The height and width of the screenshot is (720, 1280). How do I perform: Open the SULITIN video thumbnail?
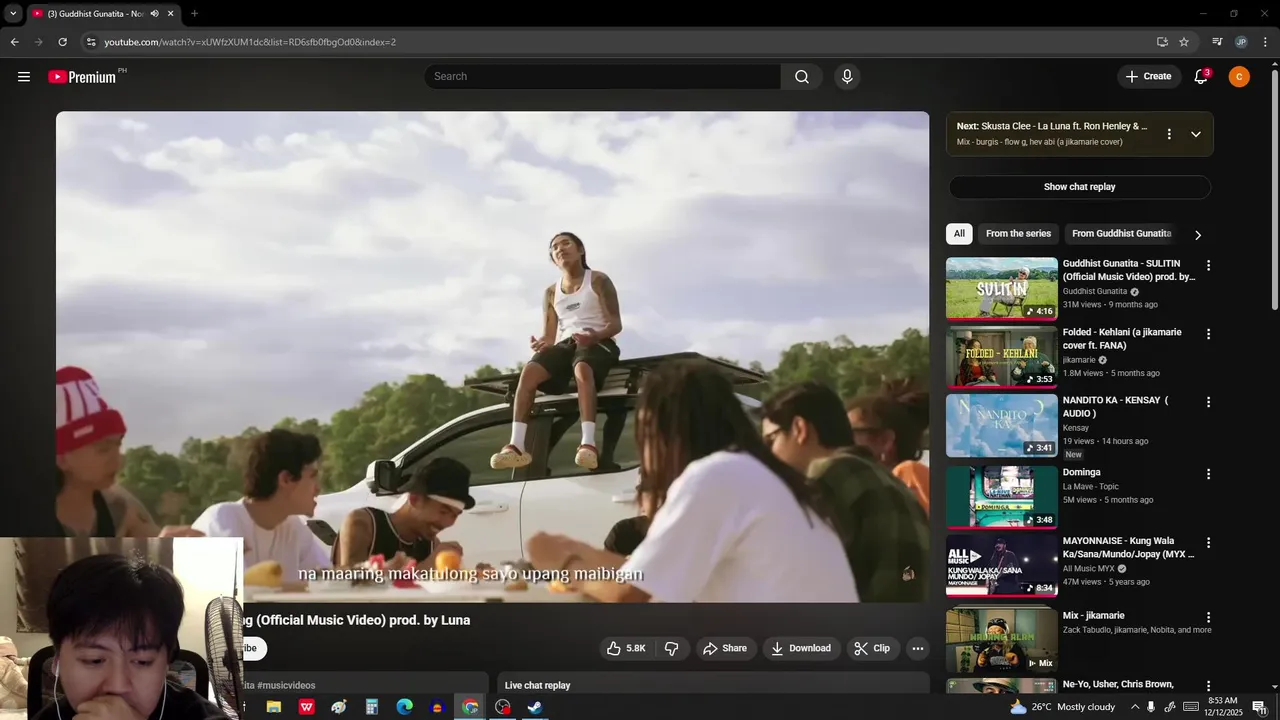pyautogui.click(x=1002, y=288)
